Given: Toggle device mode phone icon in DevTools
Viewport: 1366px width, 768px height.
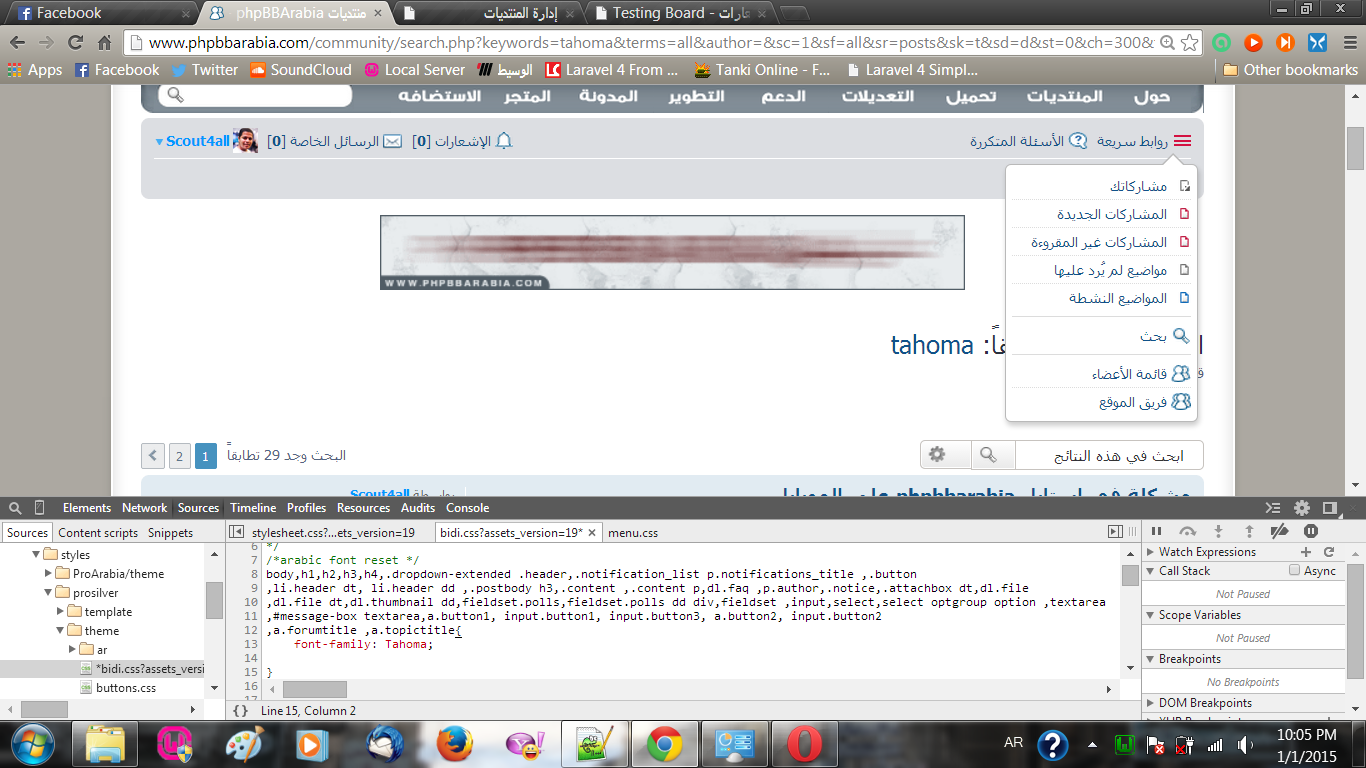Looking at the screenshot, I should click(x=39, y=508).
